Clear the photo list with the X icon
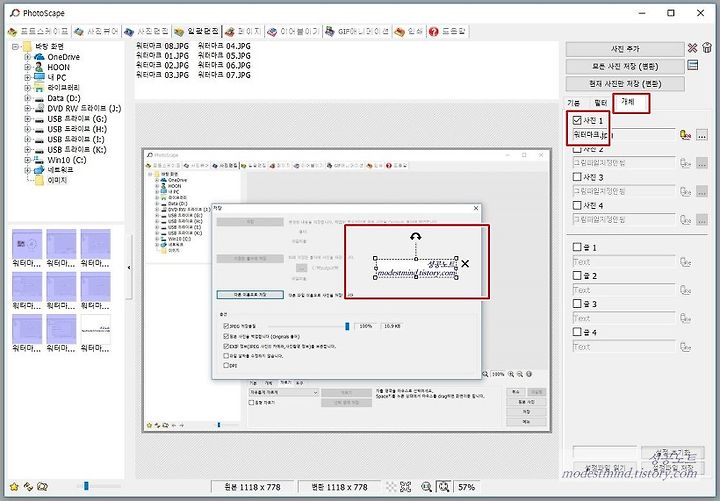Viewport: 720px width, 501px height. 692,48
